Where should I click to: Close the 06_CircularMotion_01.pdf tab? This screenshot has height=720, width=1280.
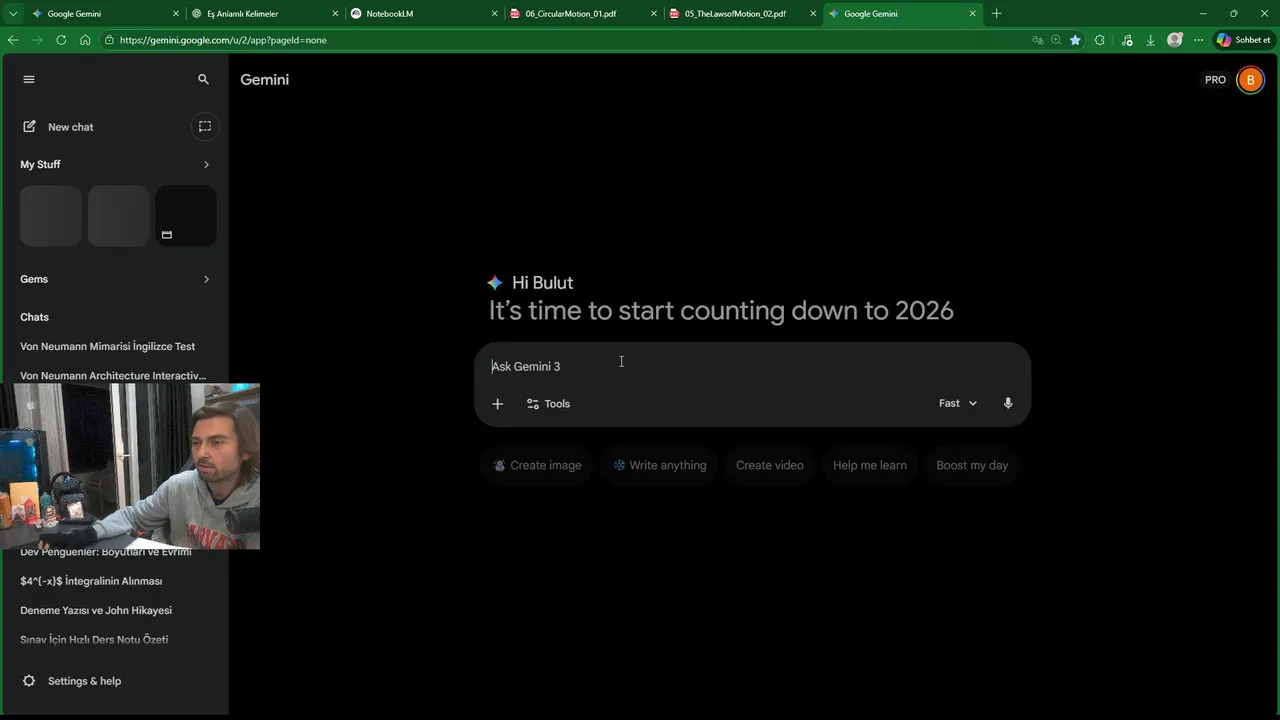coord(654,14)
